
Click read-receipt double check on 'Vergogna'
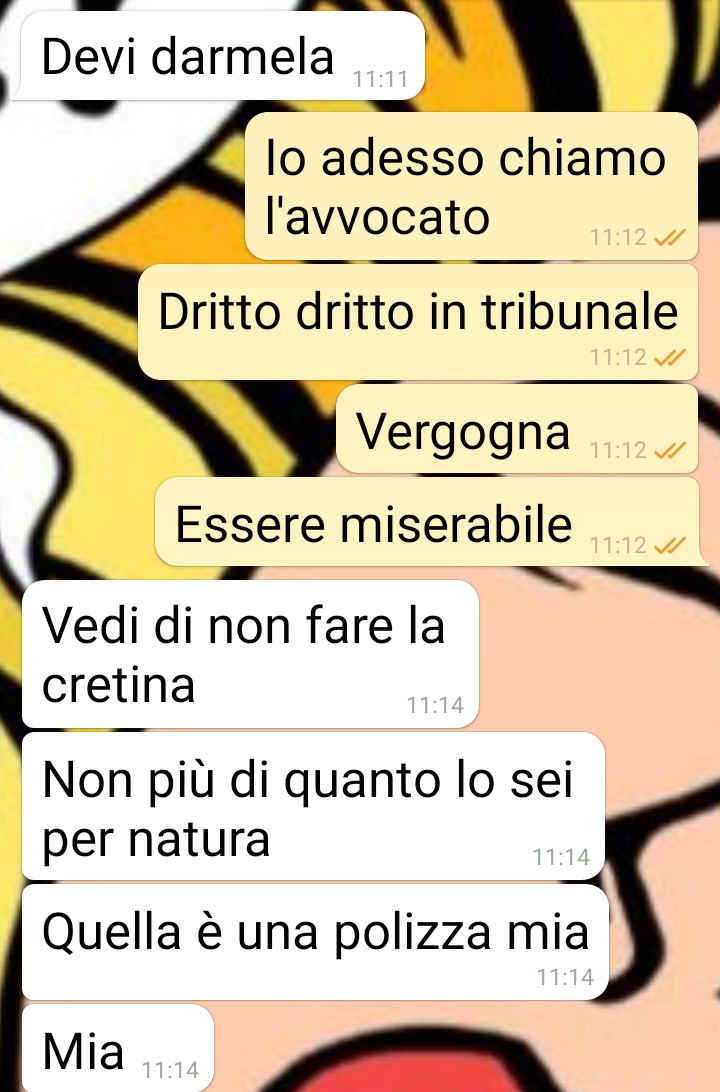[670, 451]
